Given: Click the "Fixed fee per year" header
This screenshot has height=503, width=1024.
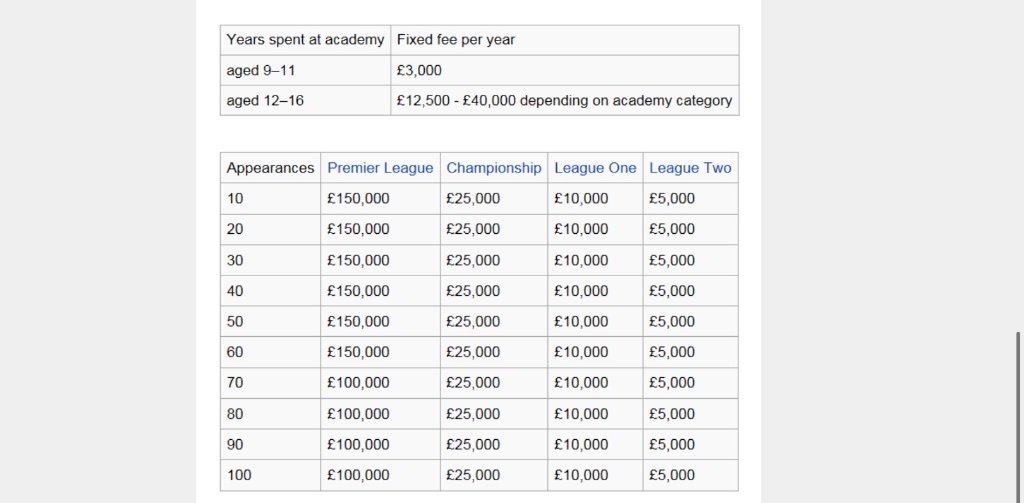Looking at the screenshot, I should 456,40.
